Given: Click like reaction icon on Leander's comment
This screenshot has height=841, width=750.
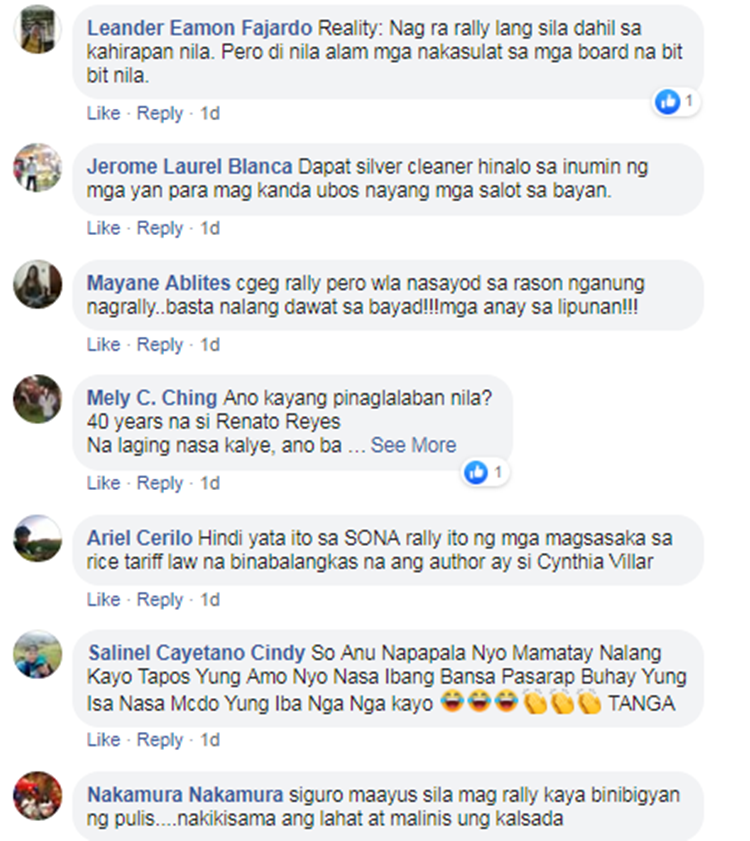Looking at the screenshot, I should [668, 101].
